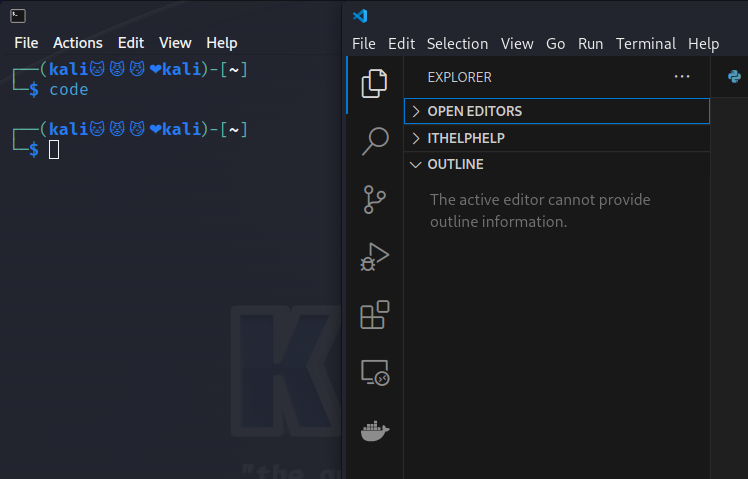Open VS Code Selection menu
This screenshot has height=479, width=748.
point(457,44)
